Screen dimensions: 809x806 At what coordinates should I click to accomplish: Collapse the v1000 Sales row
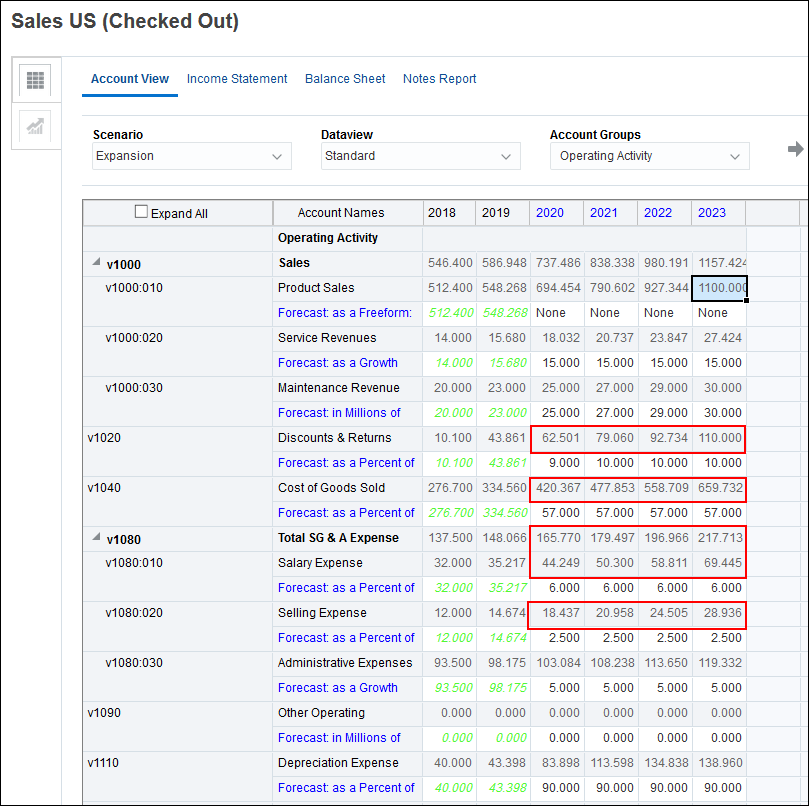coord(96,262)
